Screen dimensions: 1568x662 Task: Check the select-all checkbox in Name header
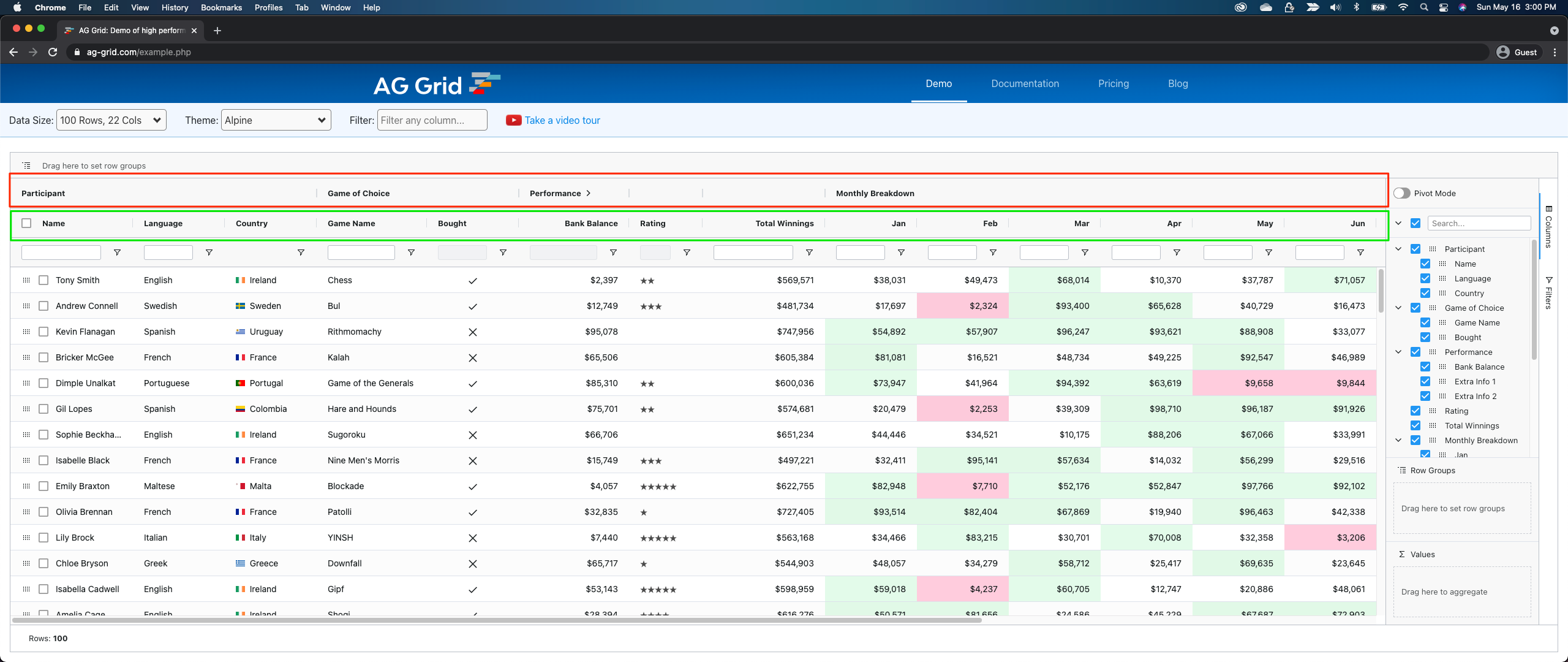(x=26, y=223)
